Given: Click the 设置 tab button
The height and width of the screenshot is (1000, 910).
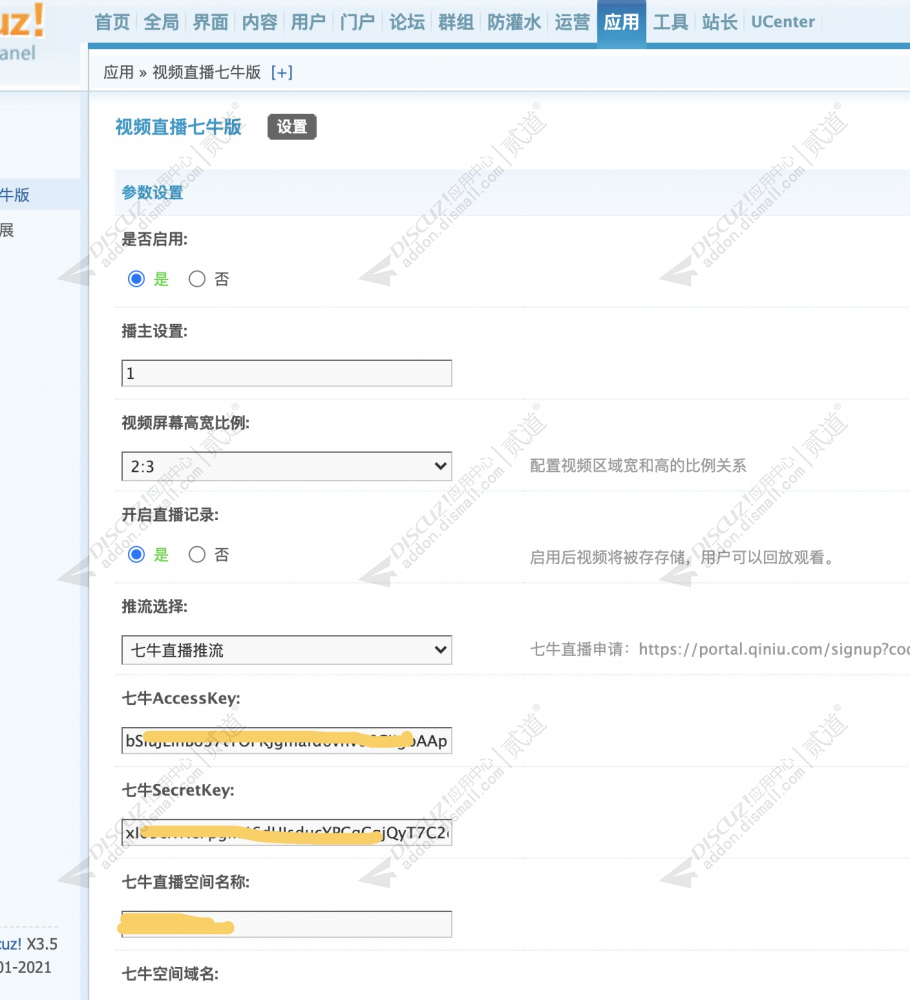Looking at the screenshot, I should pos(292,127).
